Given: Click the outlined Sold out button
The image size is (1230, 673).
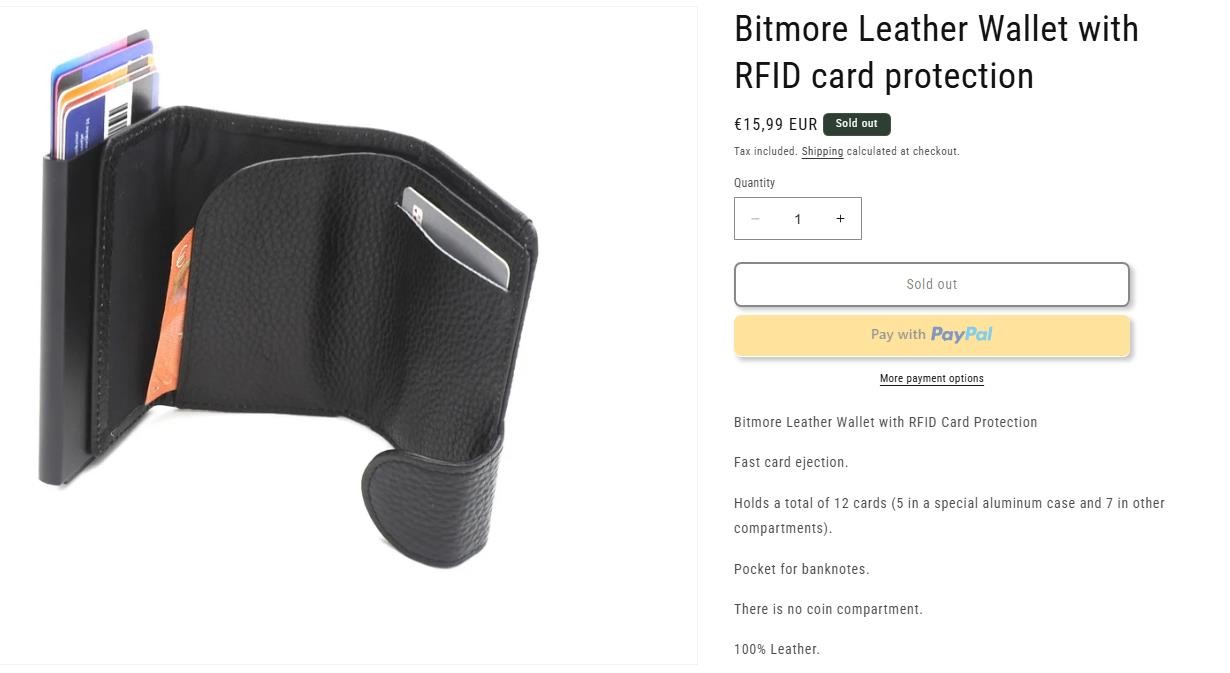Looking at the screenshot, I should [932, 284].
